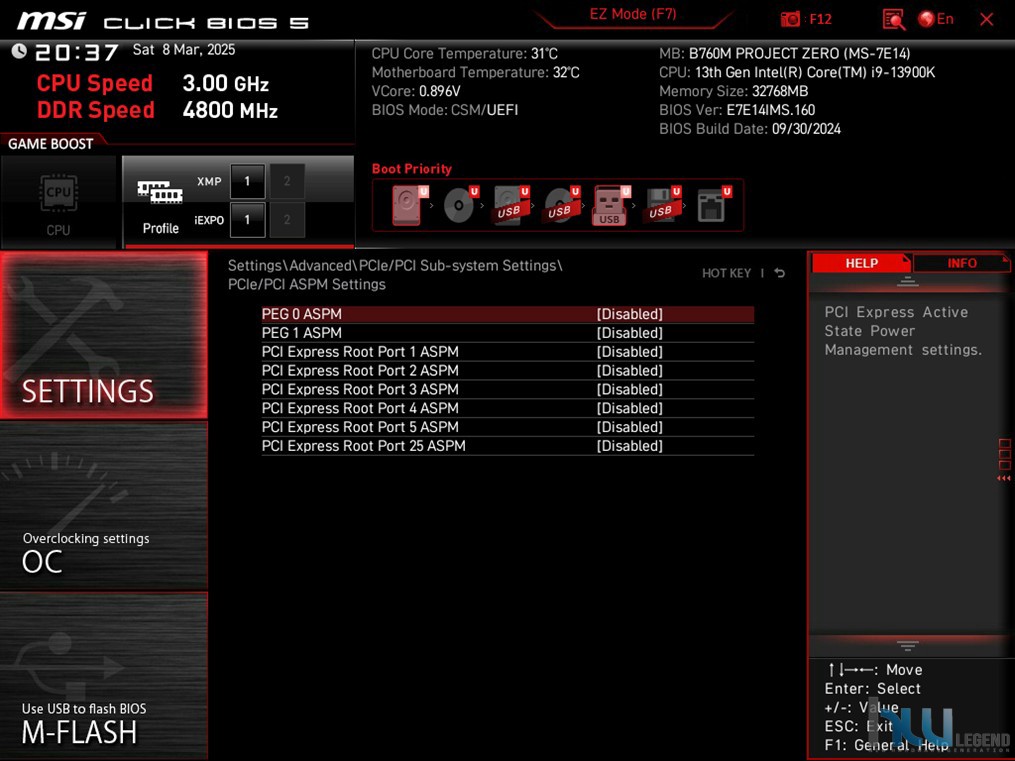Click the help panel bottom scroll handle
The height and width of the screenshot is (761, 1015).
coord(908,645)
